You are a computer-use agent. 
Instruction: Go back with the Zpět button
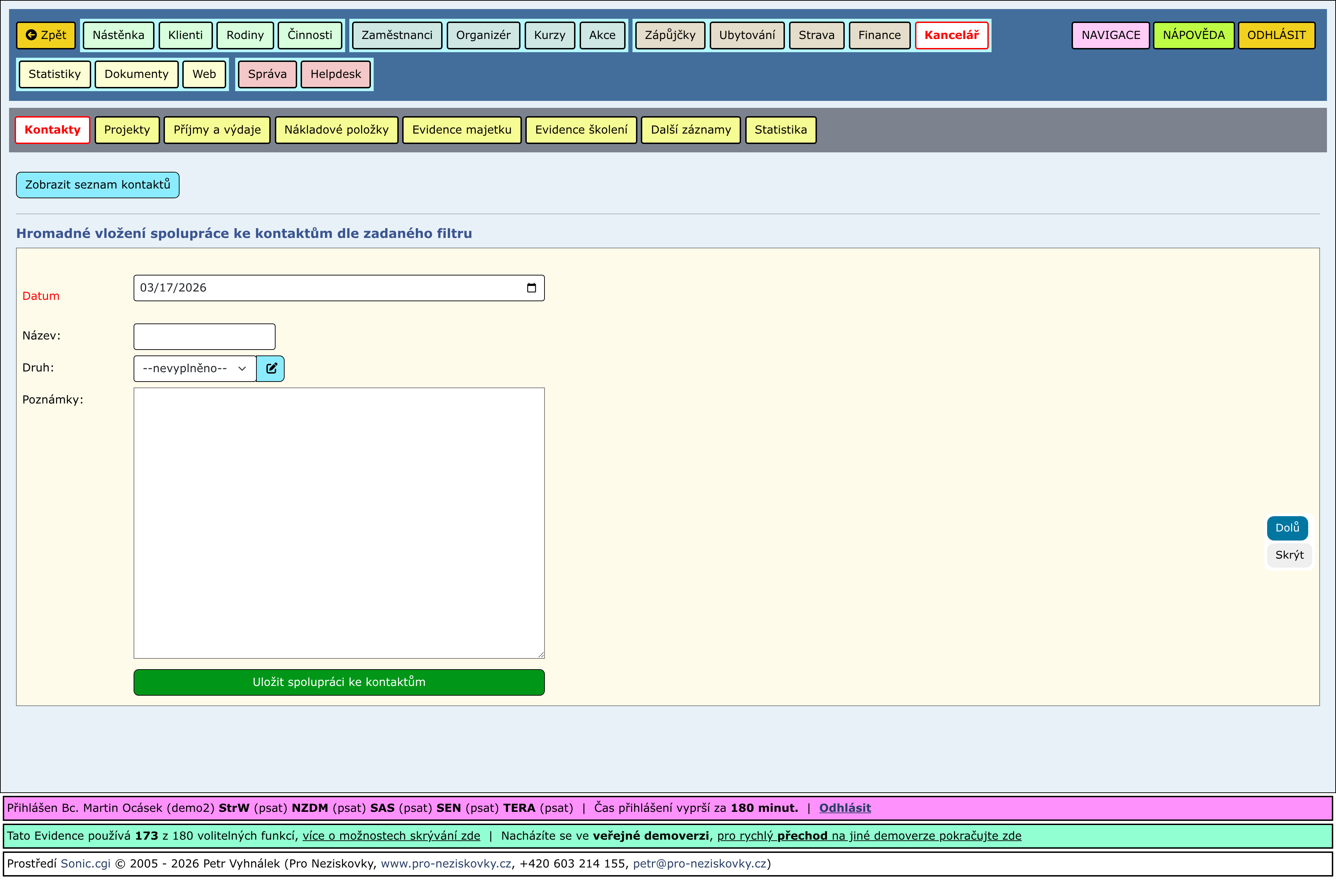(x=46, y=35)
